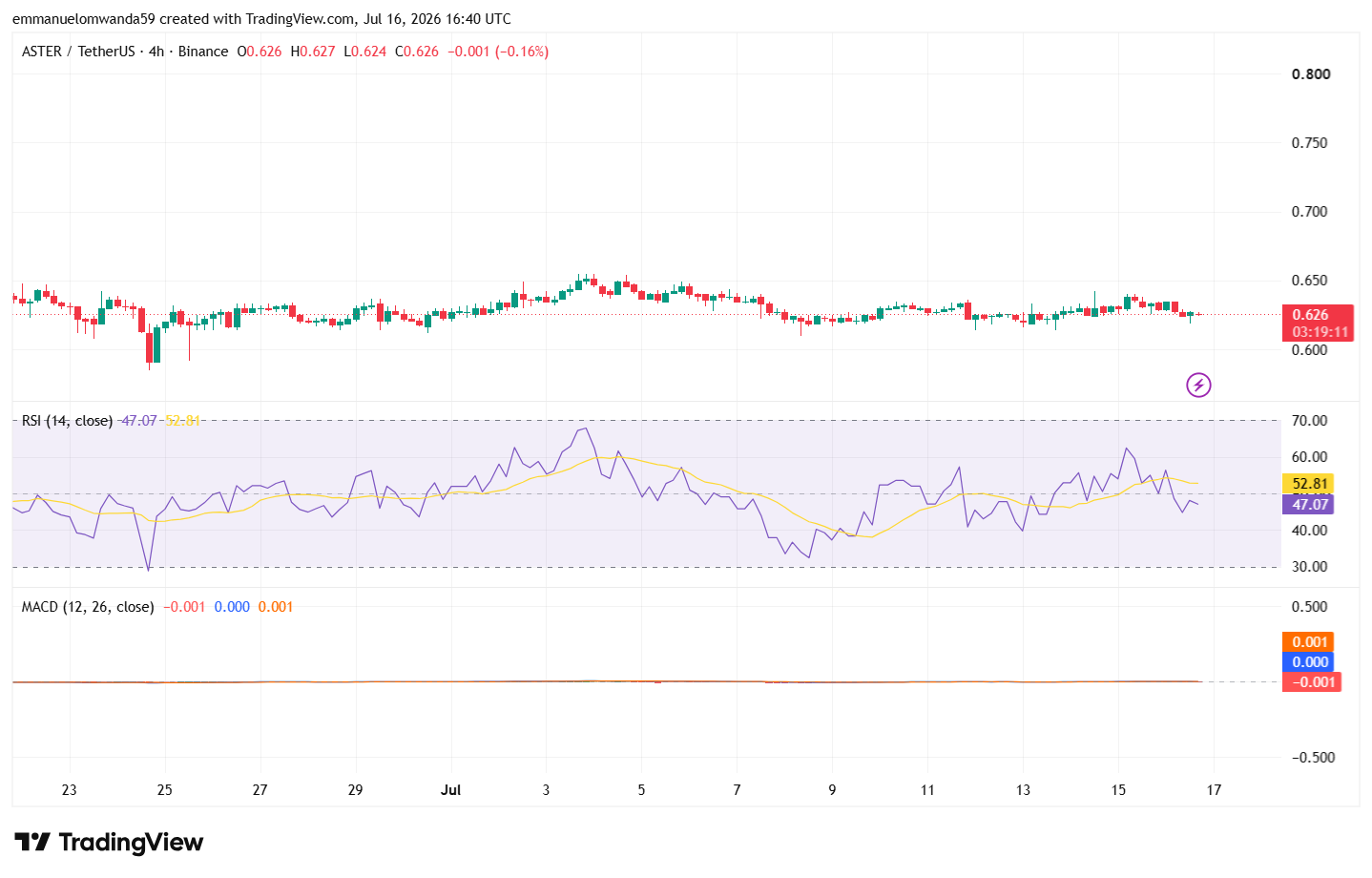Click the purple 47.07 tag on RSI axis
1372x878 pixels.
1309,504
